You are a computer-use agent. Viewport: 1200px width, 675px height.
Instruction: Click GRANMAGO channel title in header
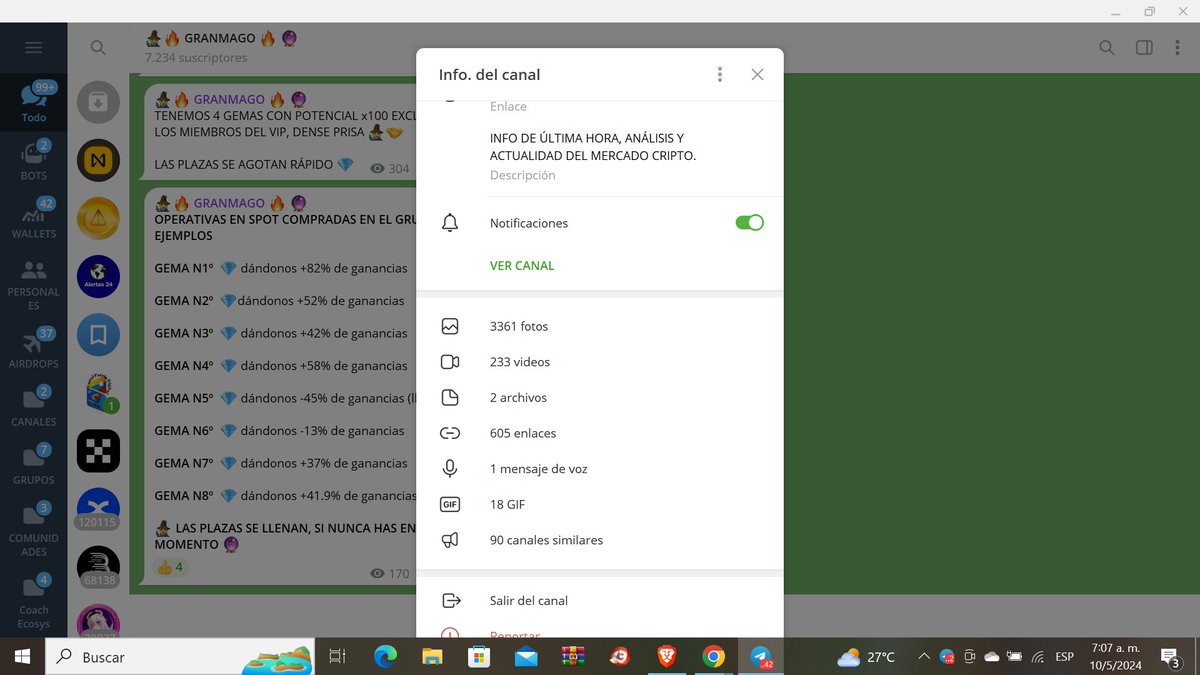(220, 39)
